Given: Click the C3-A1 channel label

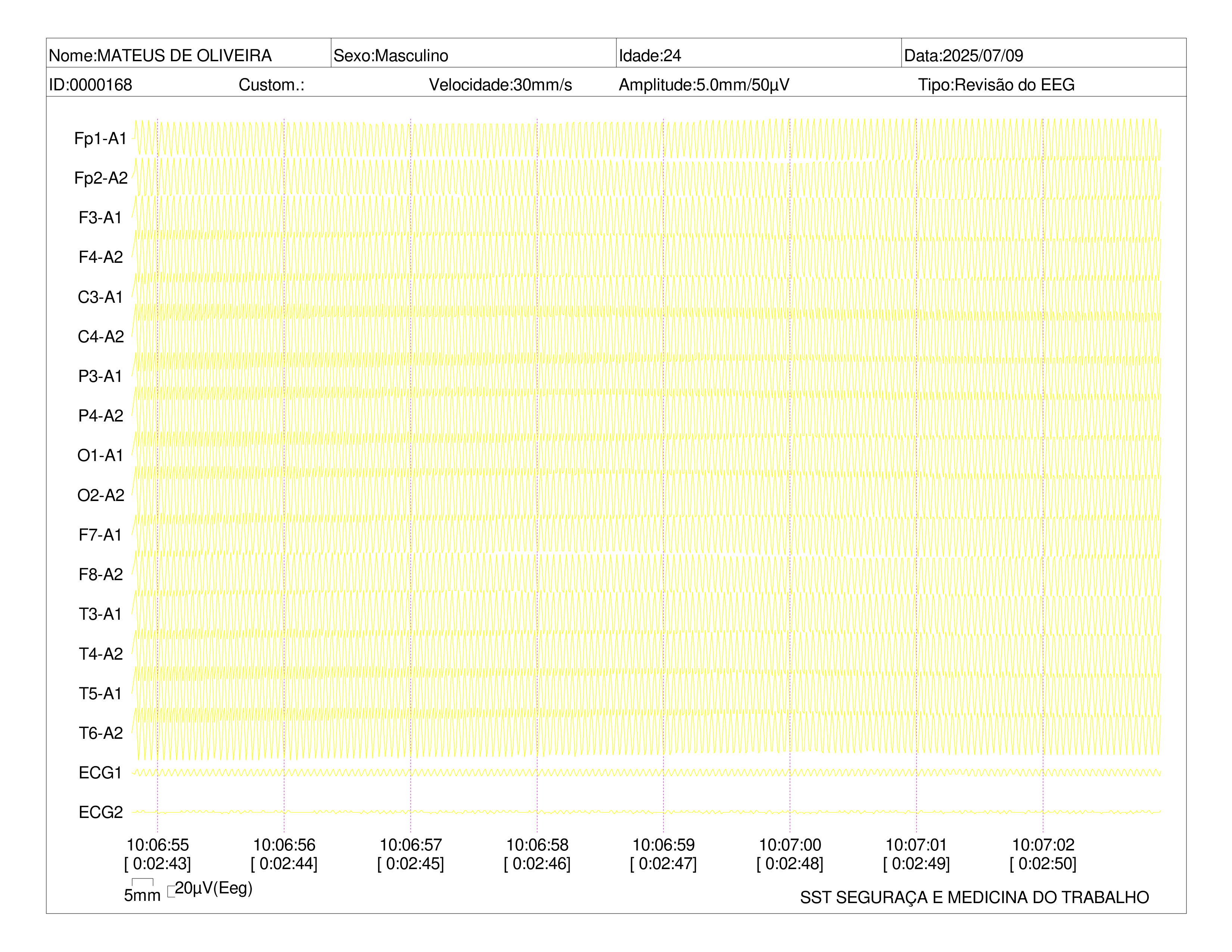Looking at the screenshot, I should pos(100,297).
